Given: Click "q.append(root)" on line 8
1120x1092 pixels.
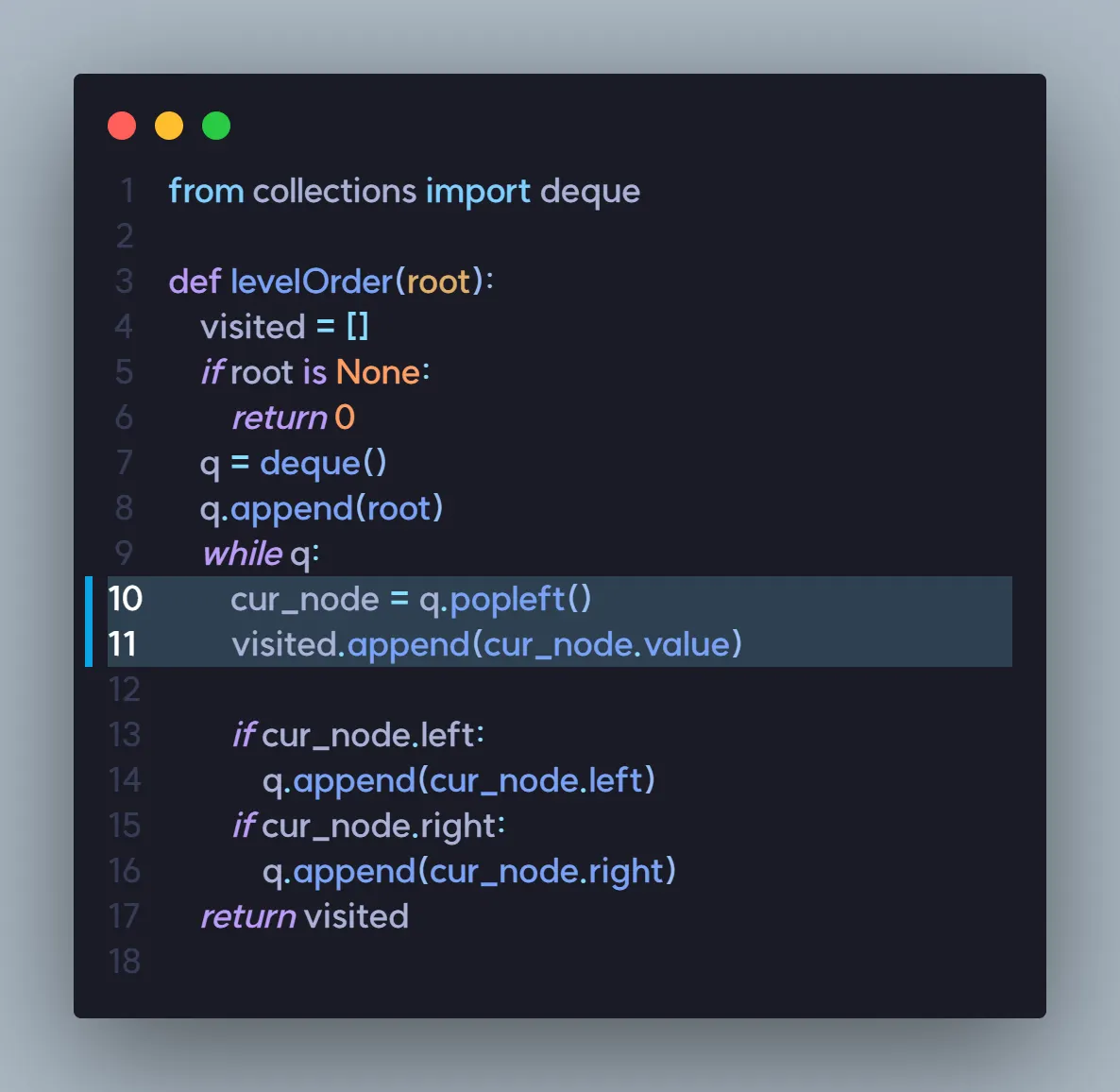Looking at the screenshot, I should (321, 508).
